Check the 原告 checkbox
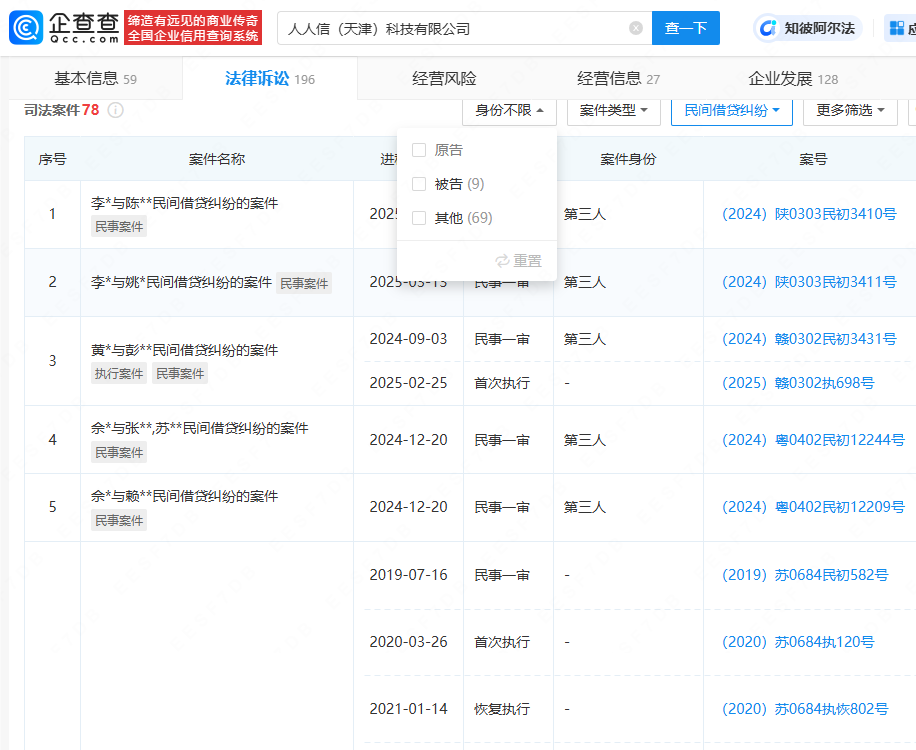 [x=419, y=150]
